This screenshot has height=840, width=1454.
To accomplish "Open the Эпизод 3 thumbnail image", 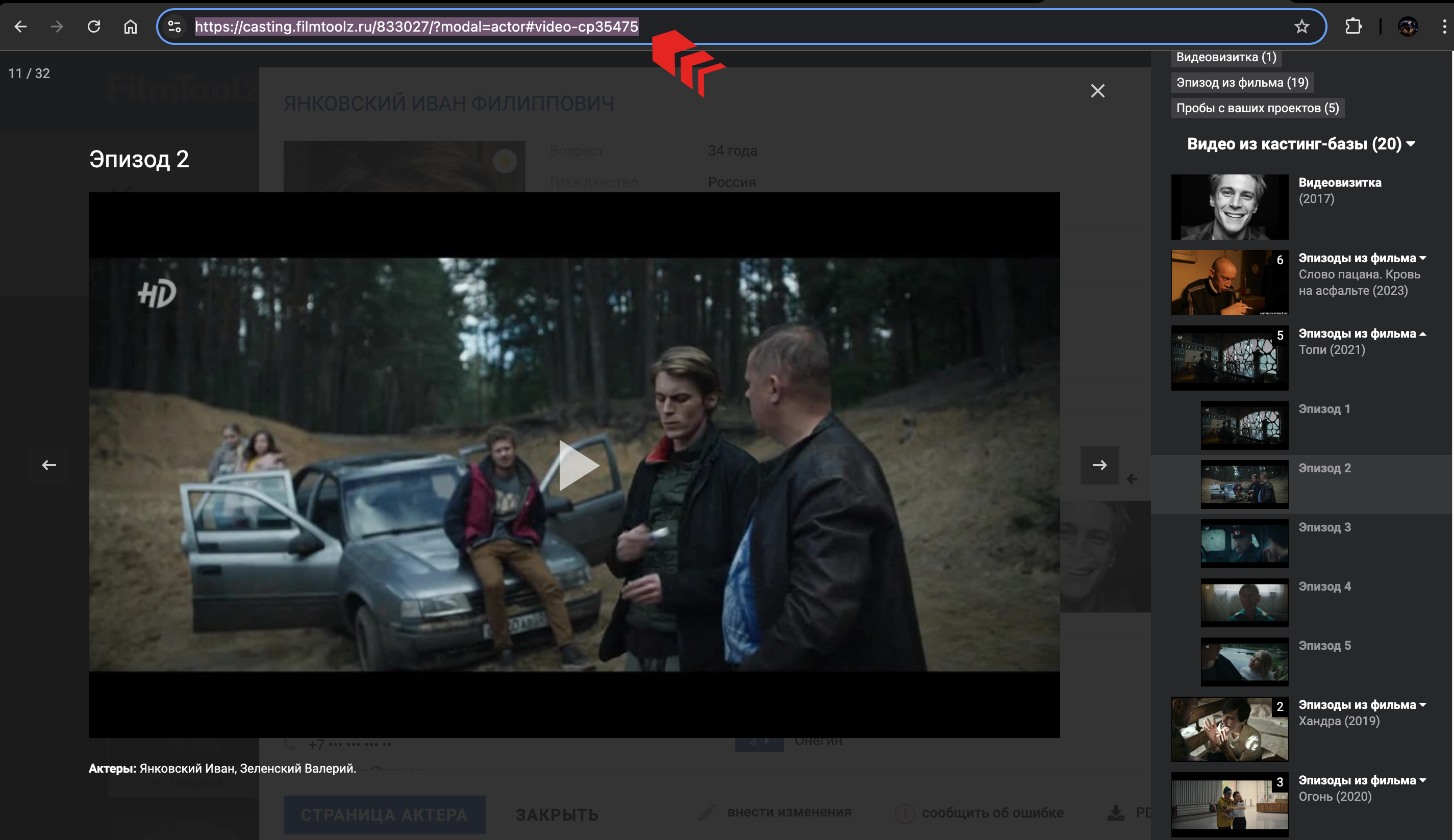I will click(x=1244, y=544).
